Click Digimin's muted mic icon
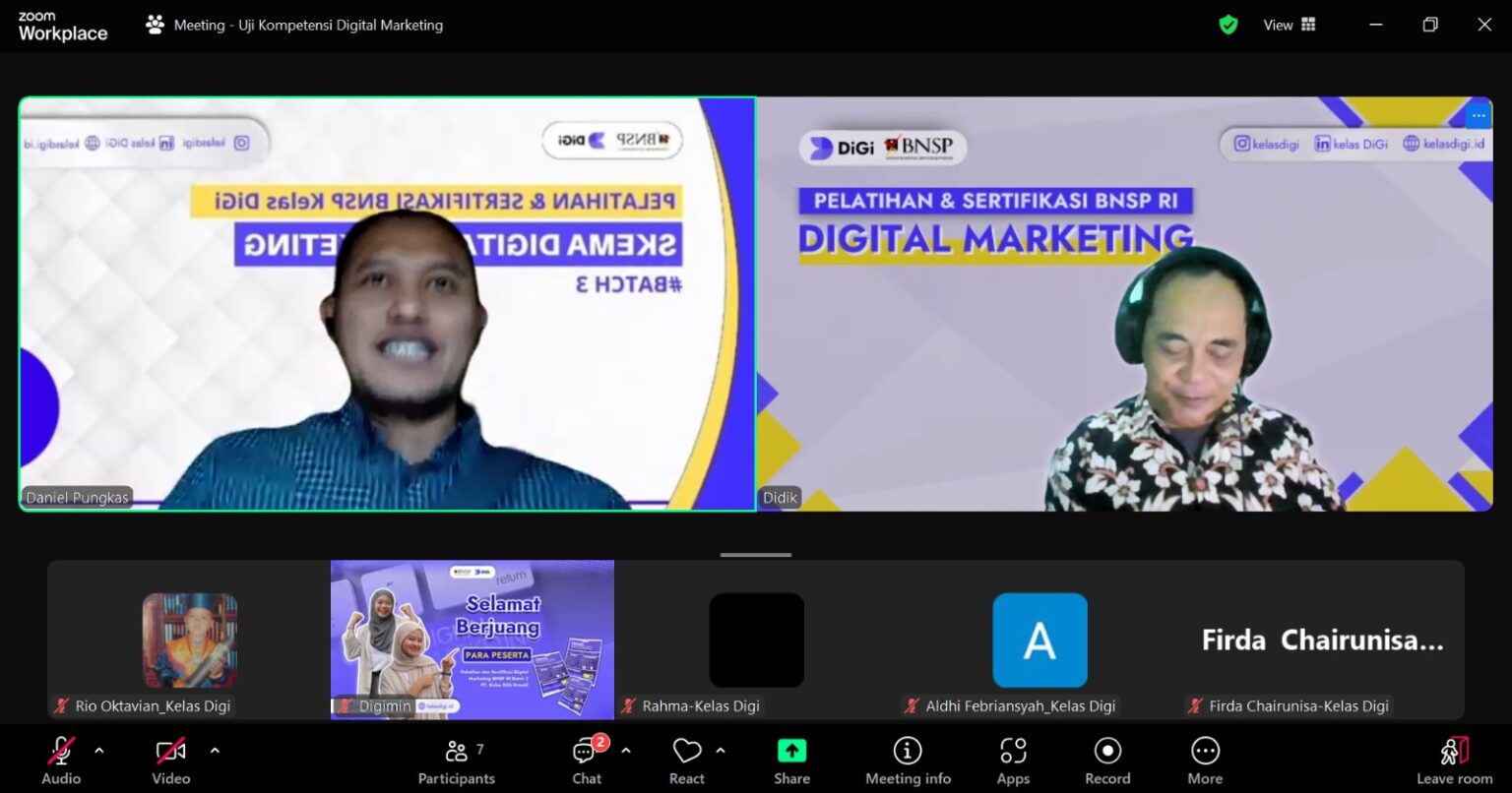The height and width of the screenshot is (793, 1512). 346,705
